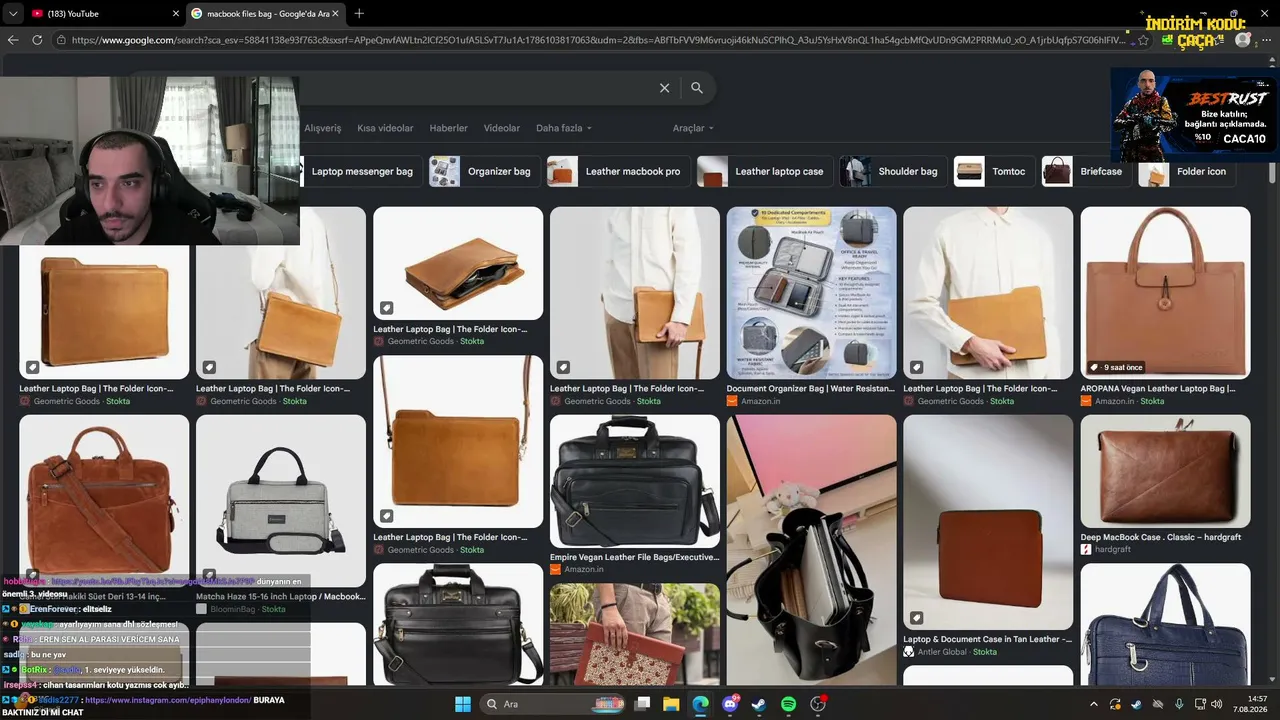Expand the 'Daha fazla' dropdown

click(564, 128)
